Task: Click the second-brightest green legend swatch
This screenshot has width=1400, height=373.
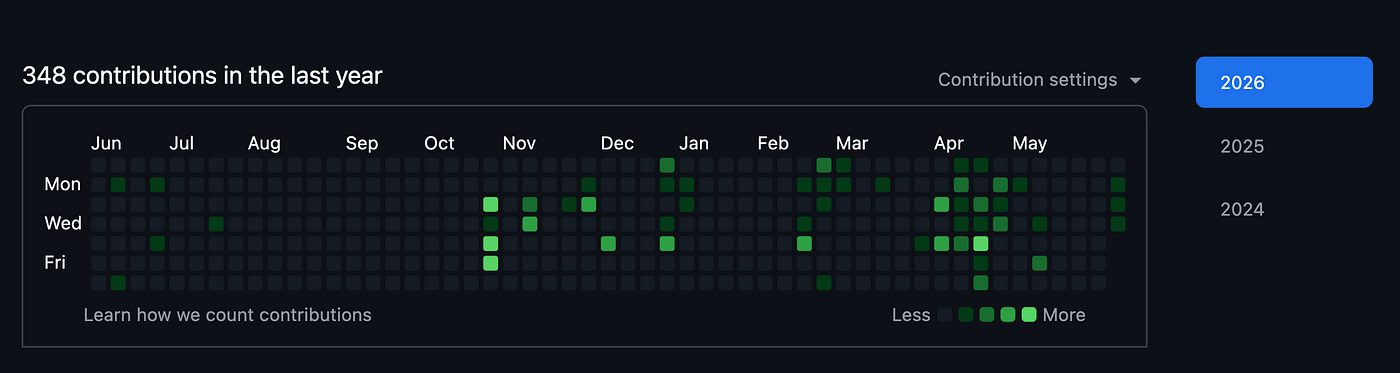Action: pos(1008,315)
